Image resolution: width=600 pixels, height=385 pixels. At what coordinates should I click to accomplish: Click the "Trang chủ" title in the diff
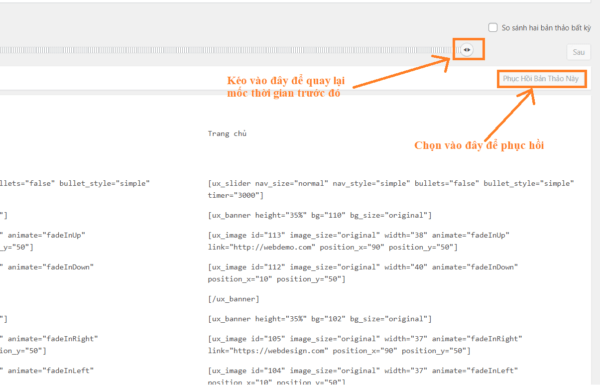pyautogui.click(x=227, y=134)
